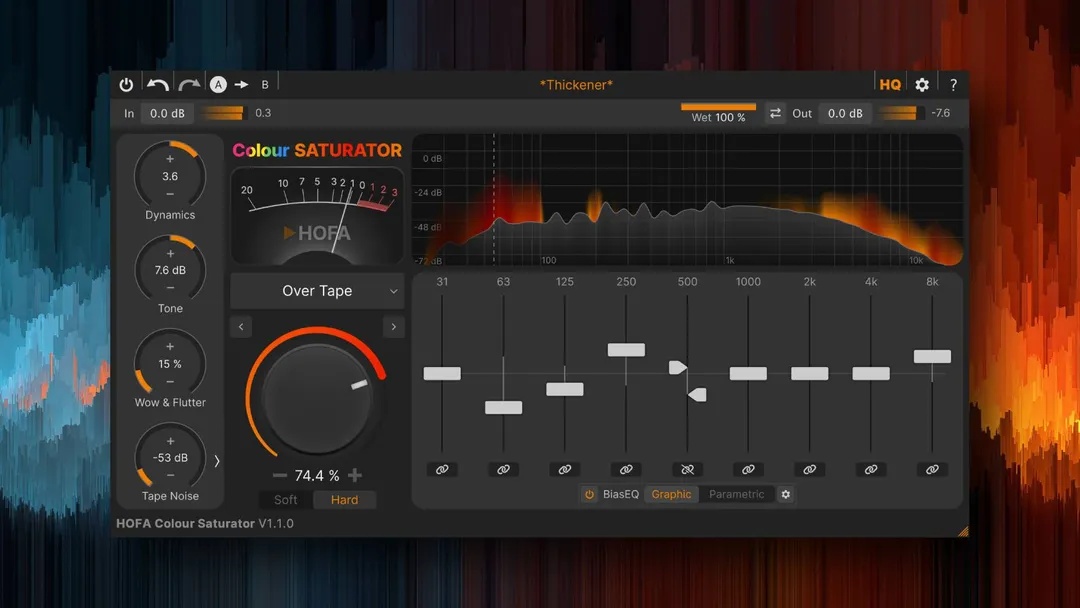Click the 2k band fader

pos(809,373)
